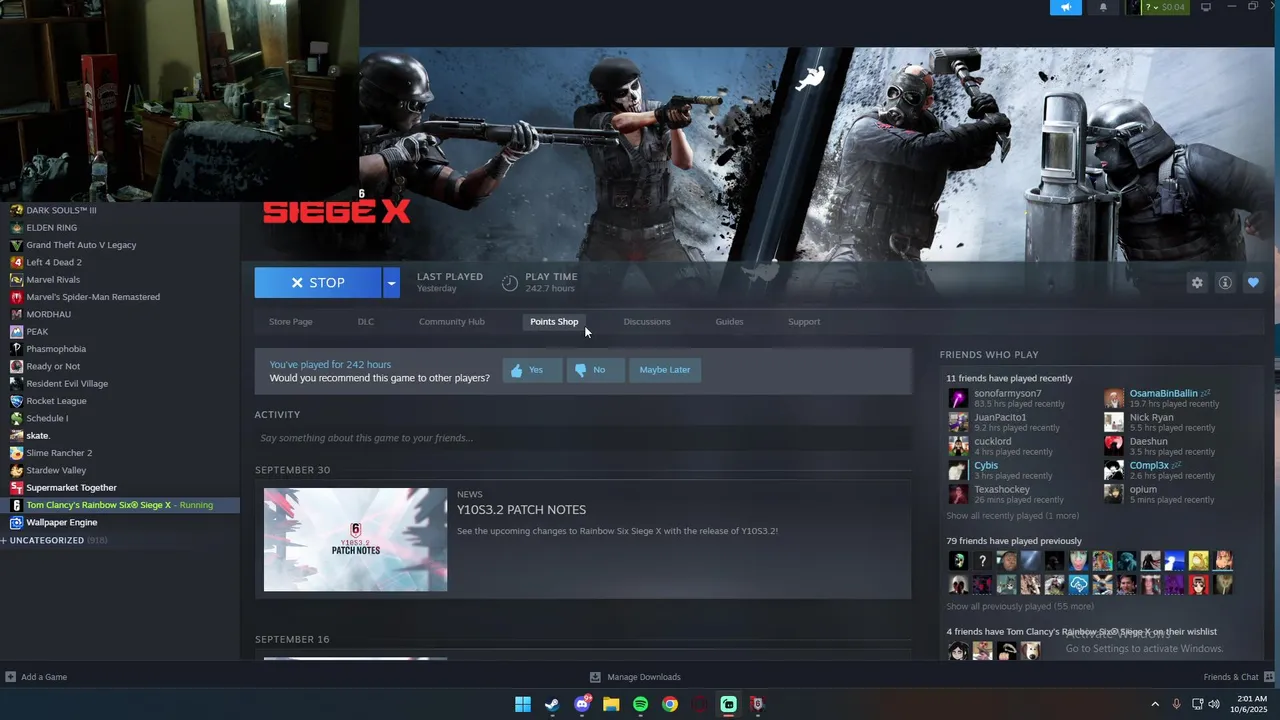Recommend the game with Yes thumbs up
Screen dimensions: 1280x720
(x=532, y=370)
